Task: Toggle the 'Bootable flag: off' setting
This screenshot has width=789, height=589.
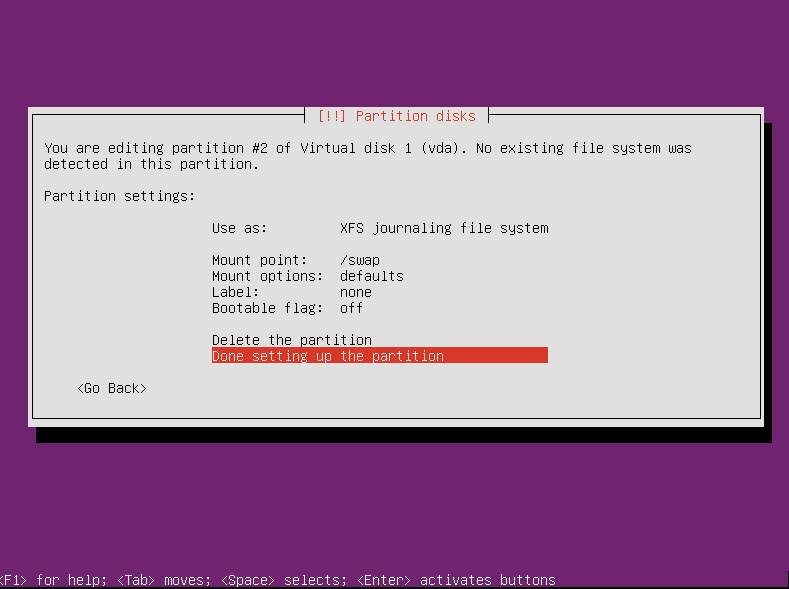Action: tap(380, 308)
